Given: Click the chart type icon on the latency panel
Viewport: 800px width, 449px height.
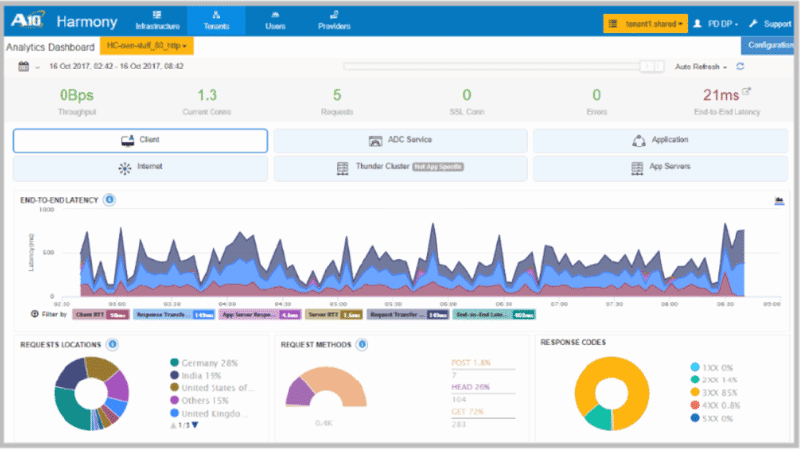Looking at the screenshot, I should 779,201.
